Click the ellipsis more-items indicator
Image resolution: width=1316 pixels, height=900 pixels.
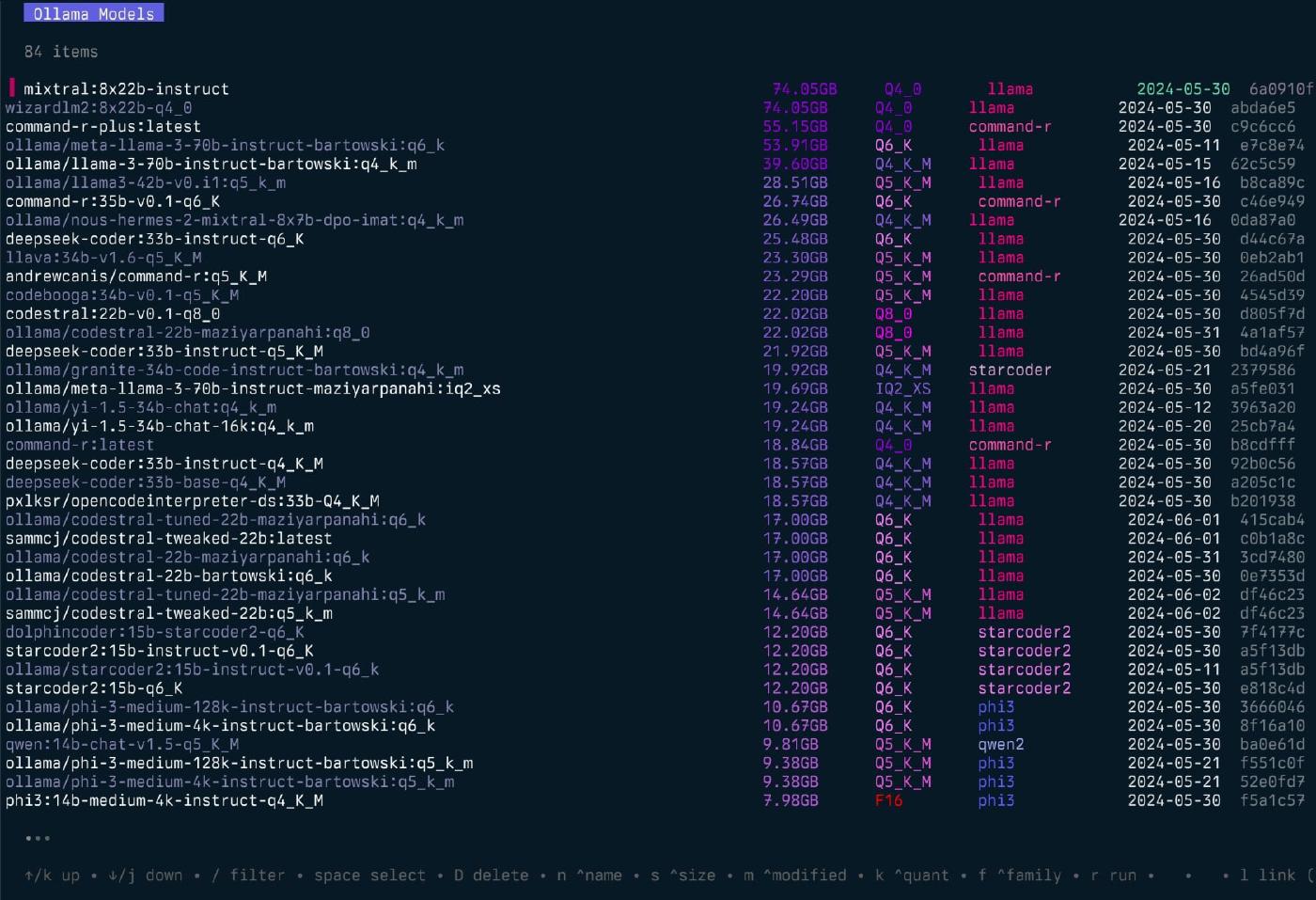pyautogui.click(x=38, y=838)
